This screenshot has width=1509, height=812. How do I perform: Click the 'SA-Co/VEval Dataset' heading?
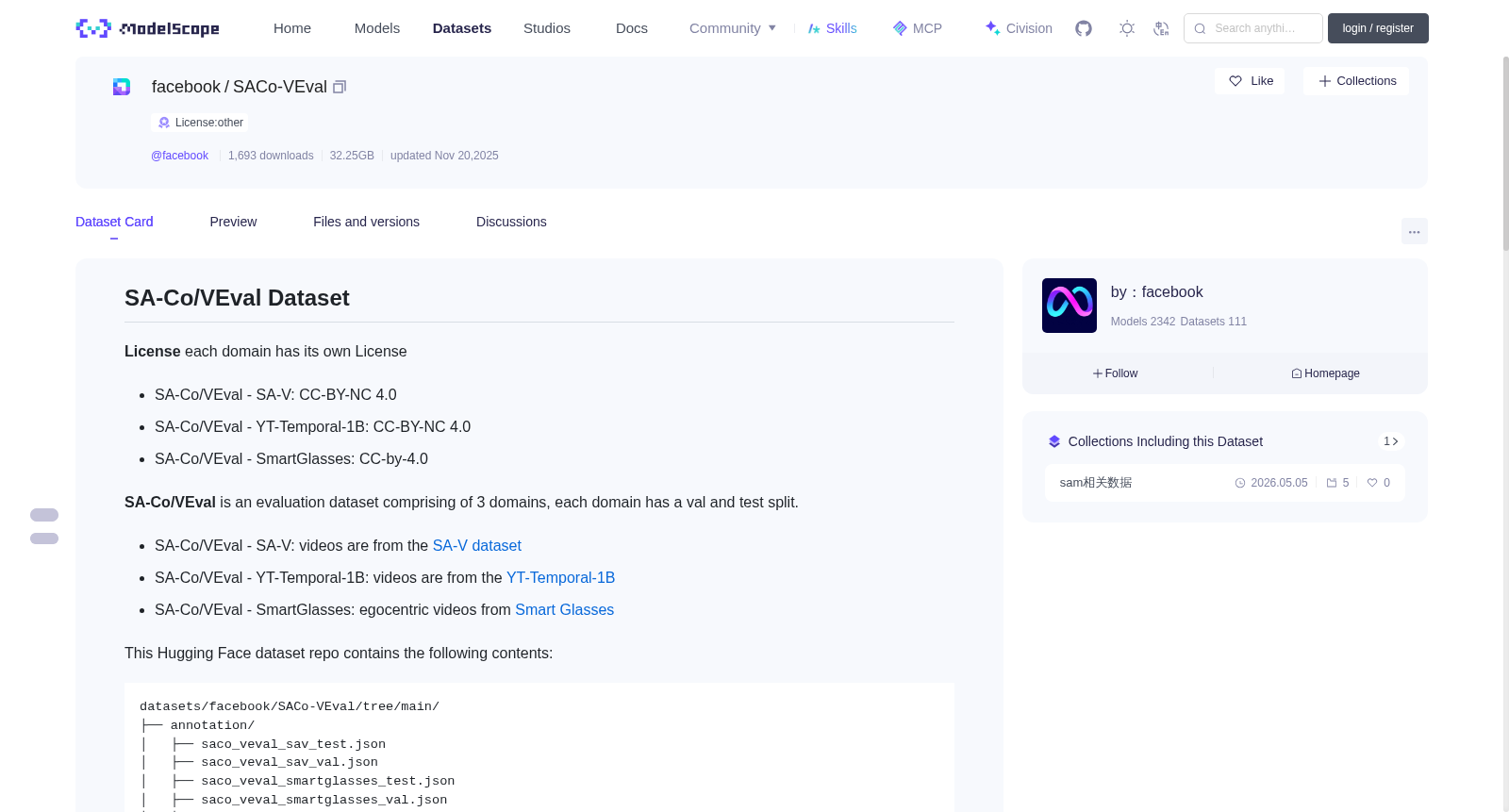tap(237, 298)
